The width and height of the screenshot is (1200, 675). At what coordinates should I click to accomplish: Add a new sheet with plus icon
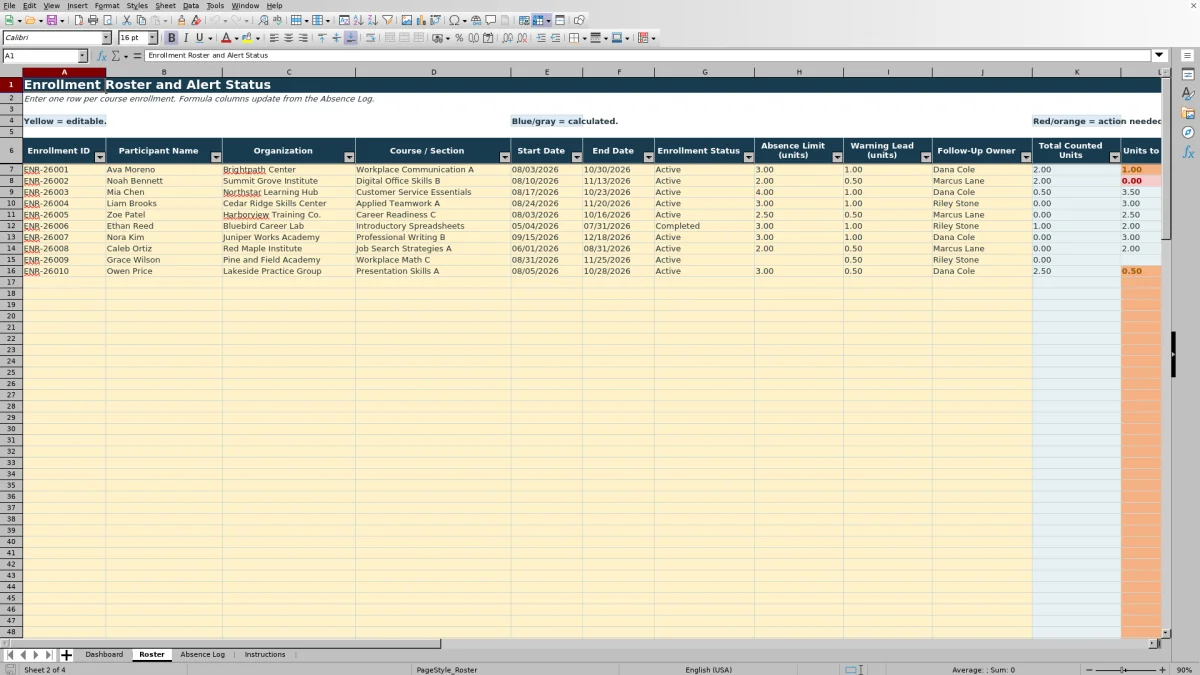click(66, 655)
